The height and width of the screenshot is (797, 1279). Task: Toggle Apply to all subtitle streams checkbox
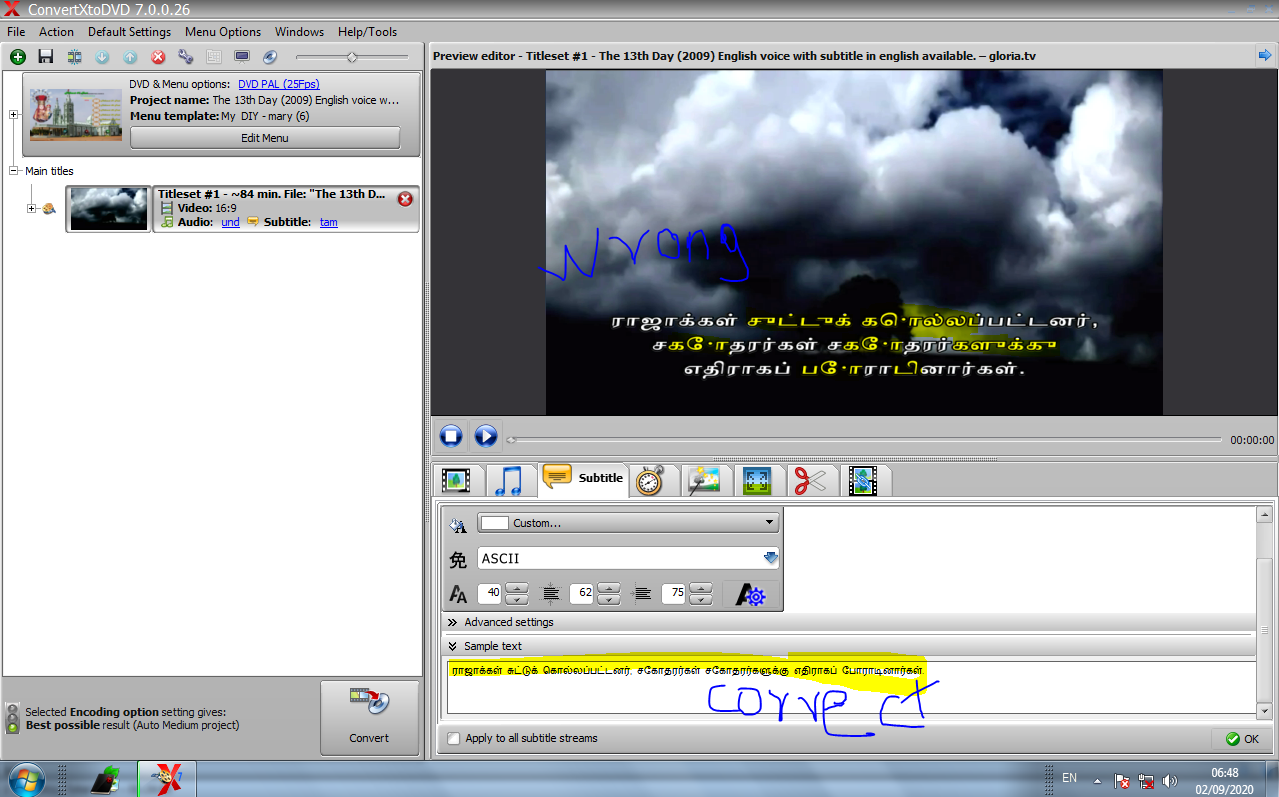[454, 738]
